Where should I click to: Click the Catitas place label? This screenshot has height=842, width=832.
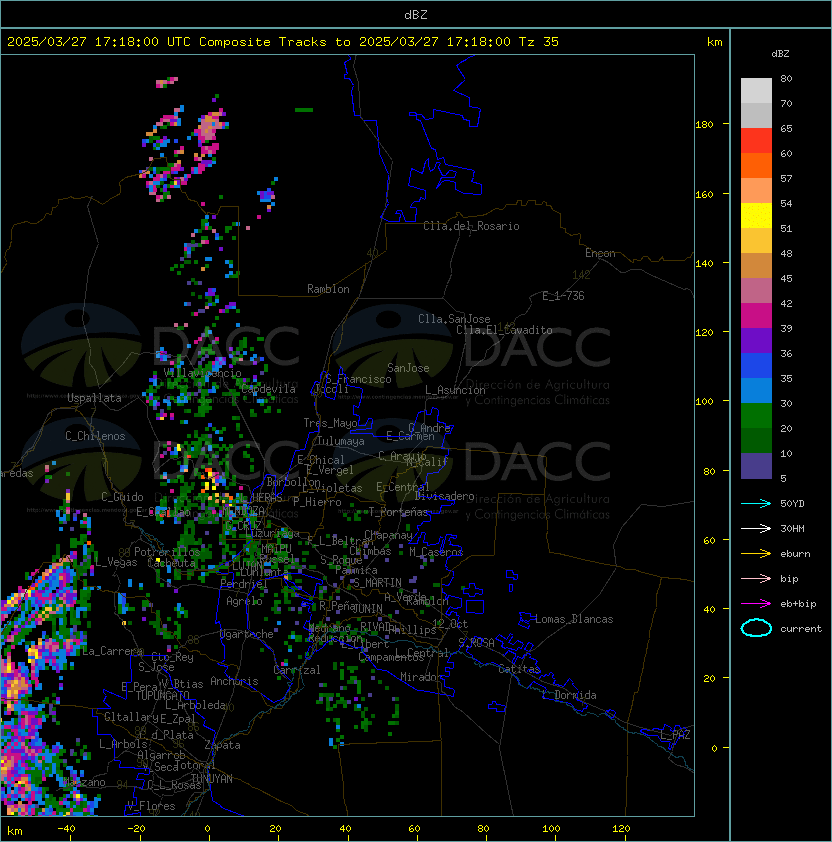pos(519,669)
